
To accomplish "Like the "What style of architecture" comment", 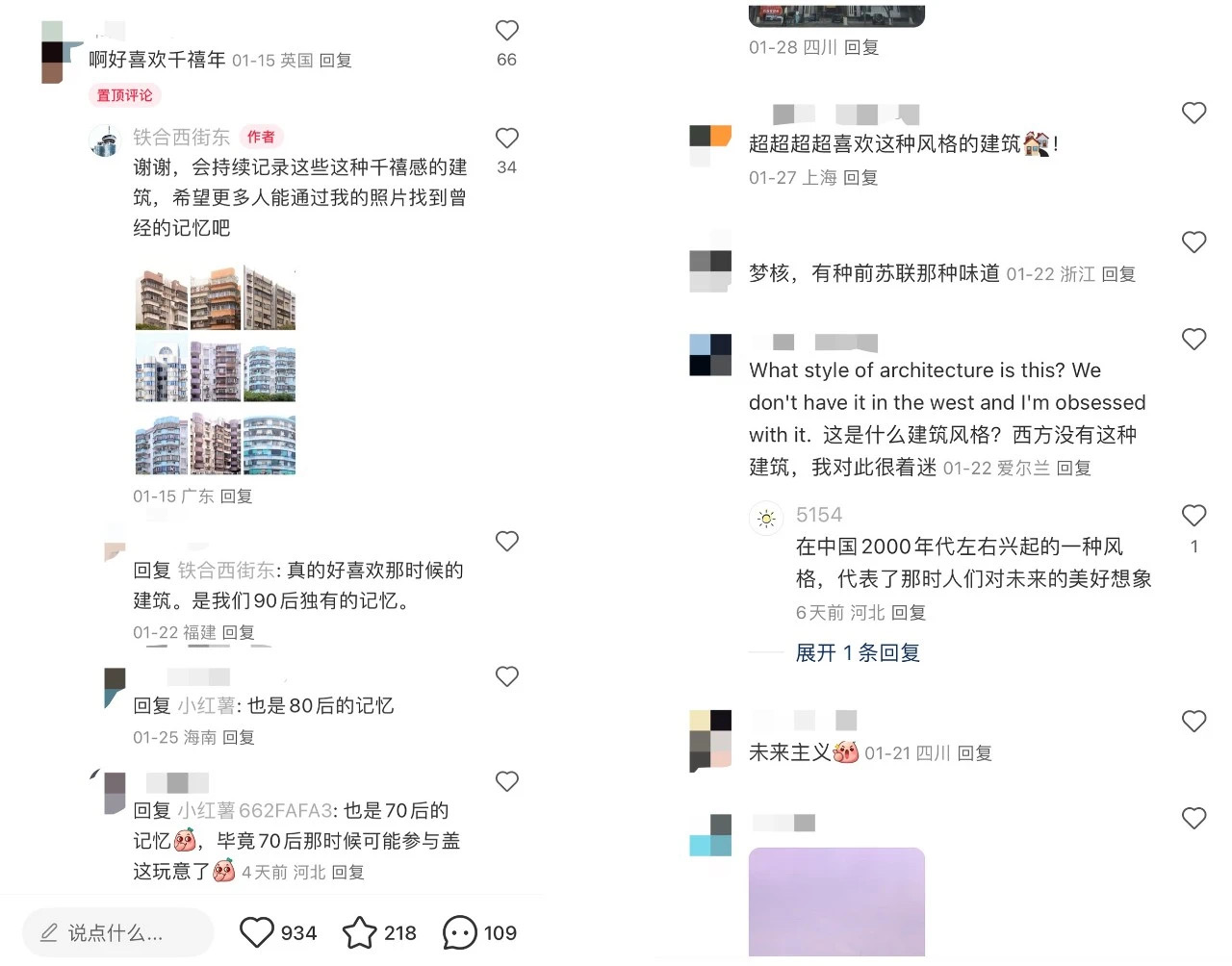I will click(x=1193, y=340).
